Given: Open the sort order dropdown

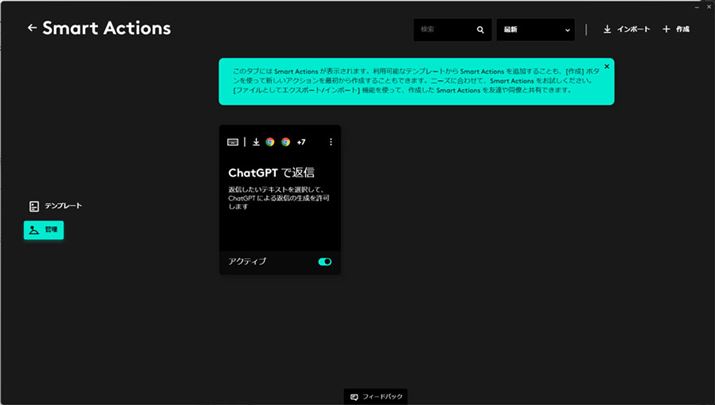Looking at the screenshot, I should [x=535, y=30].
